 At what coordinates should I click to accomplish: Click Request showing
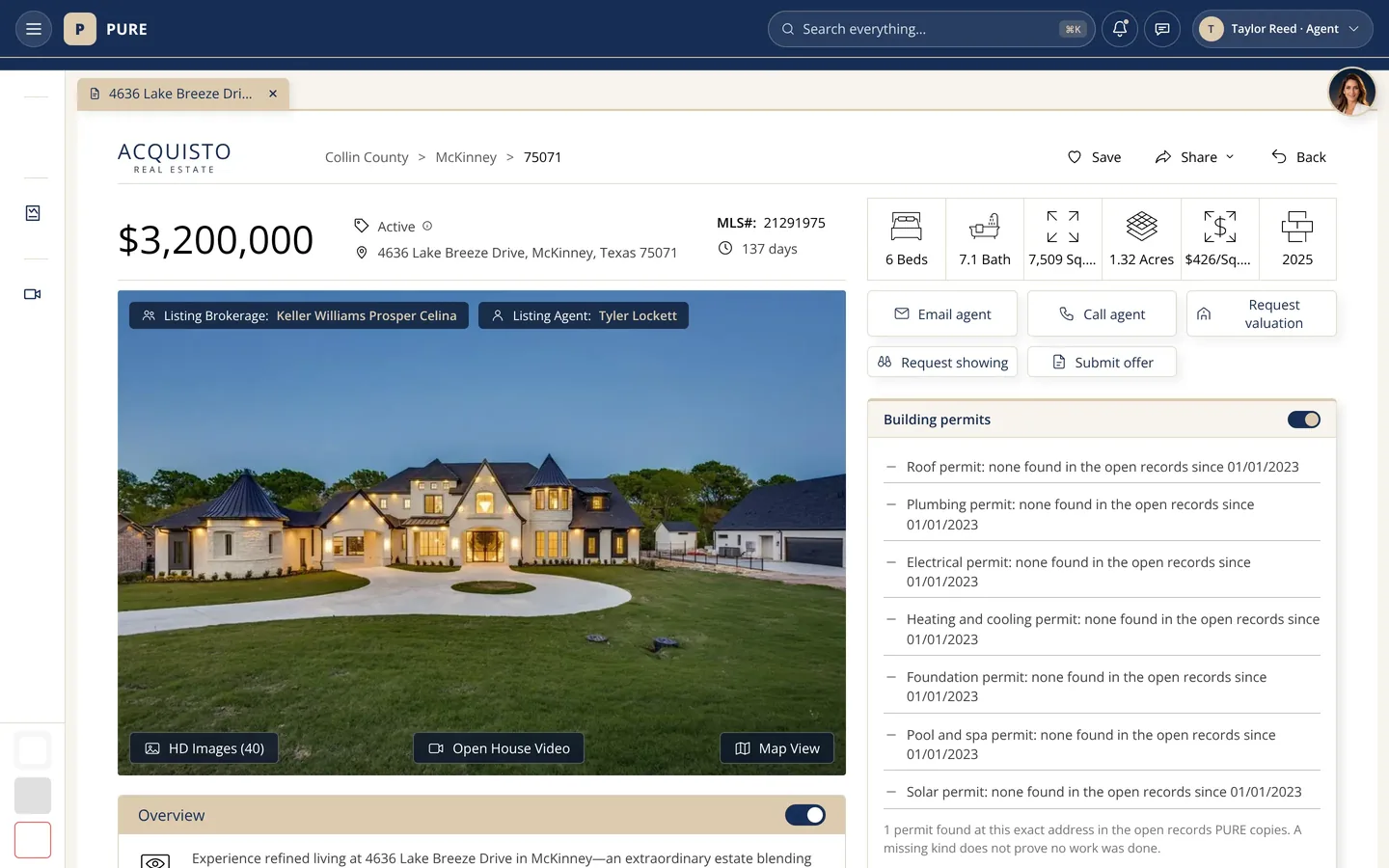point(942,362)
